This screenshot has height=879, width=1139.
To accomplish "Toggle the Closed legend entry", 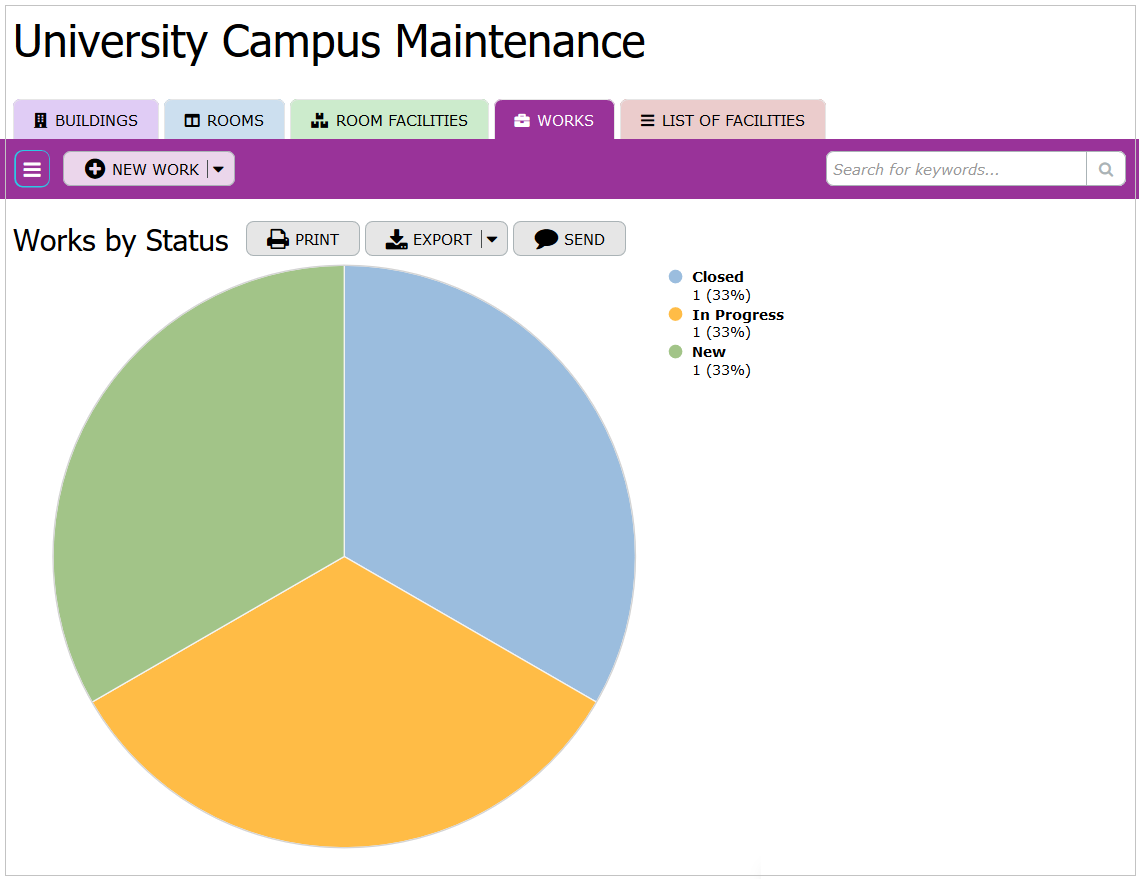I will [717, 277].
